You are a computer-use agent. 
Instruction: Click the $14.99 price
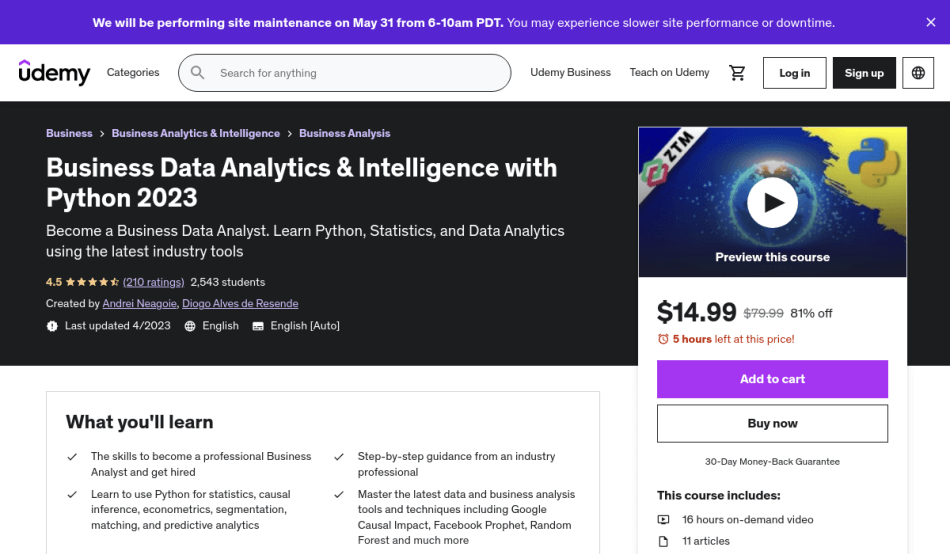point(697,312)
